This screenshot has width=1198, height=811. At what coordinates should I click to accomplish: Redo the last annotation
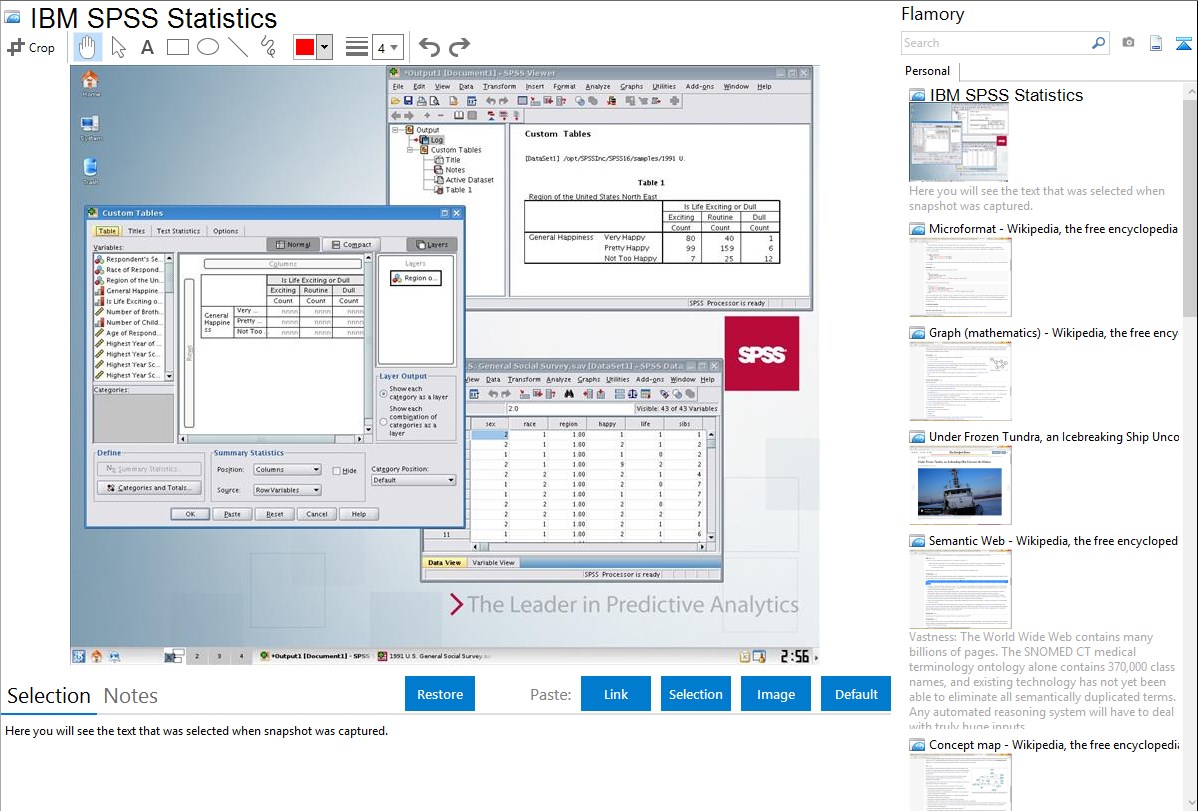(459, 47)
